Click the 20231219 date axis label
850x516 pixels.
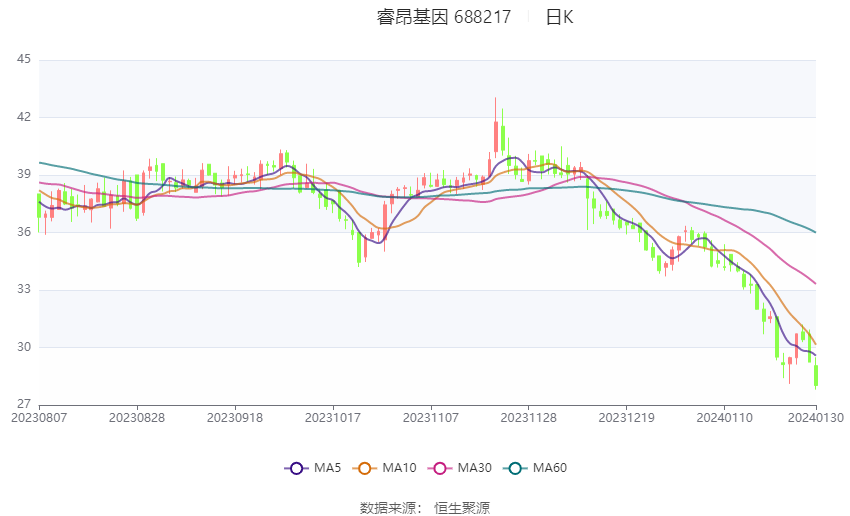626,418
